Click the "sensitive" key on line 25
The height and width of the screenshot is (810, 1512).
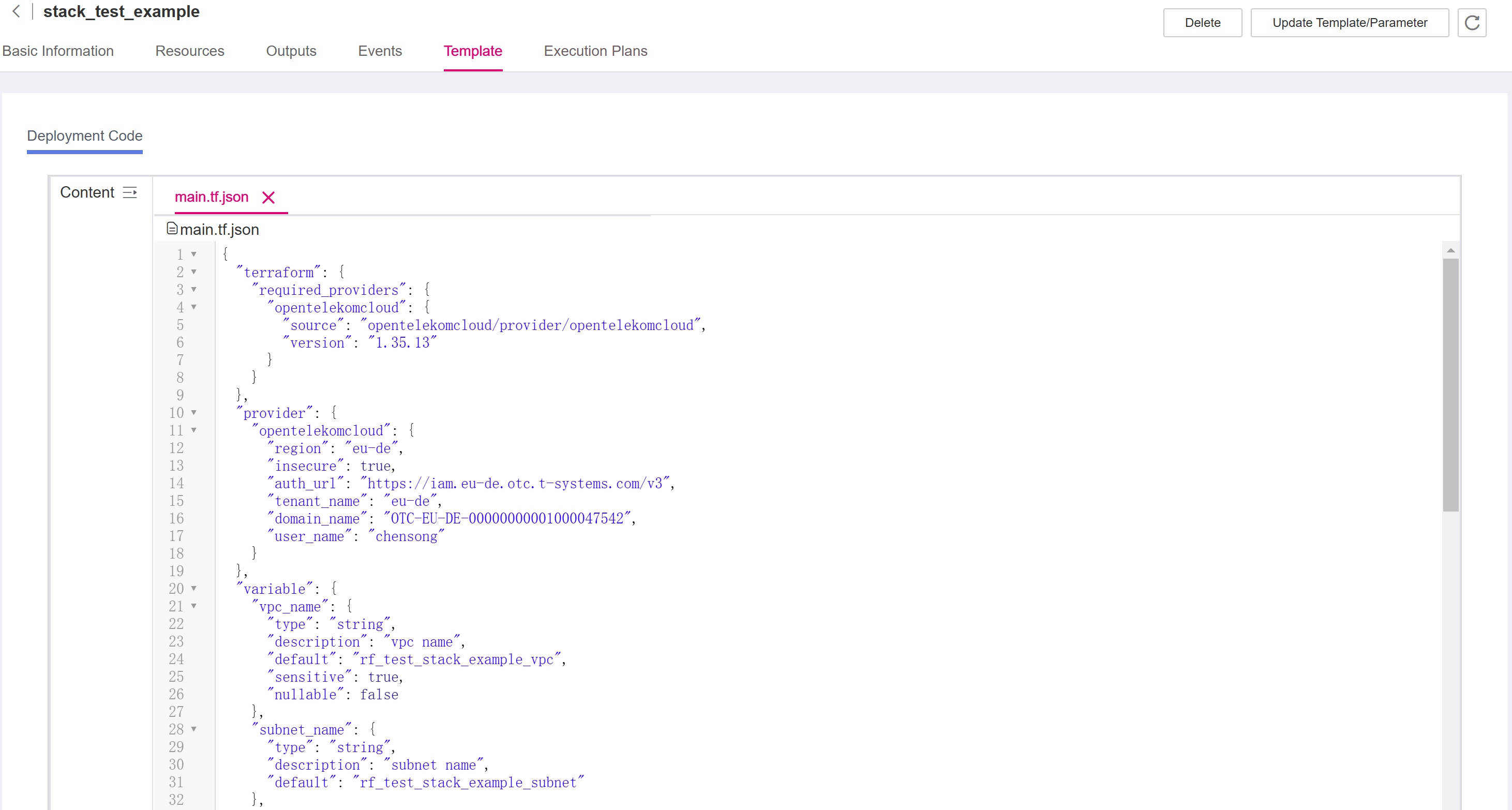point(310,677)
